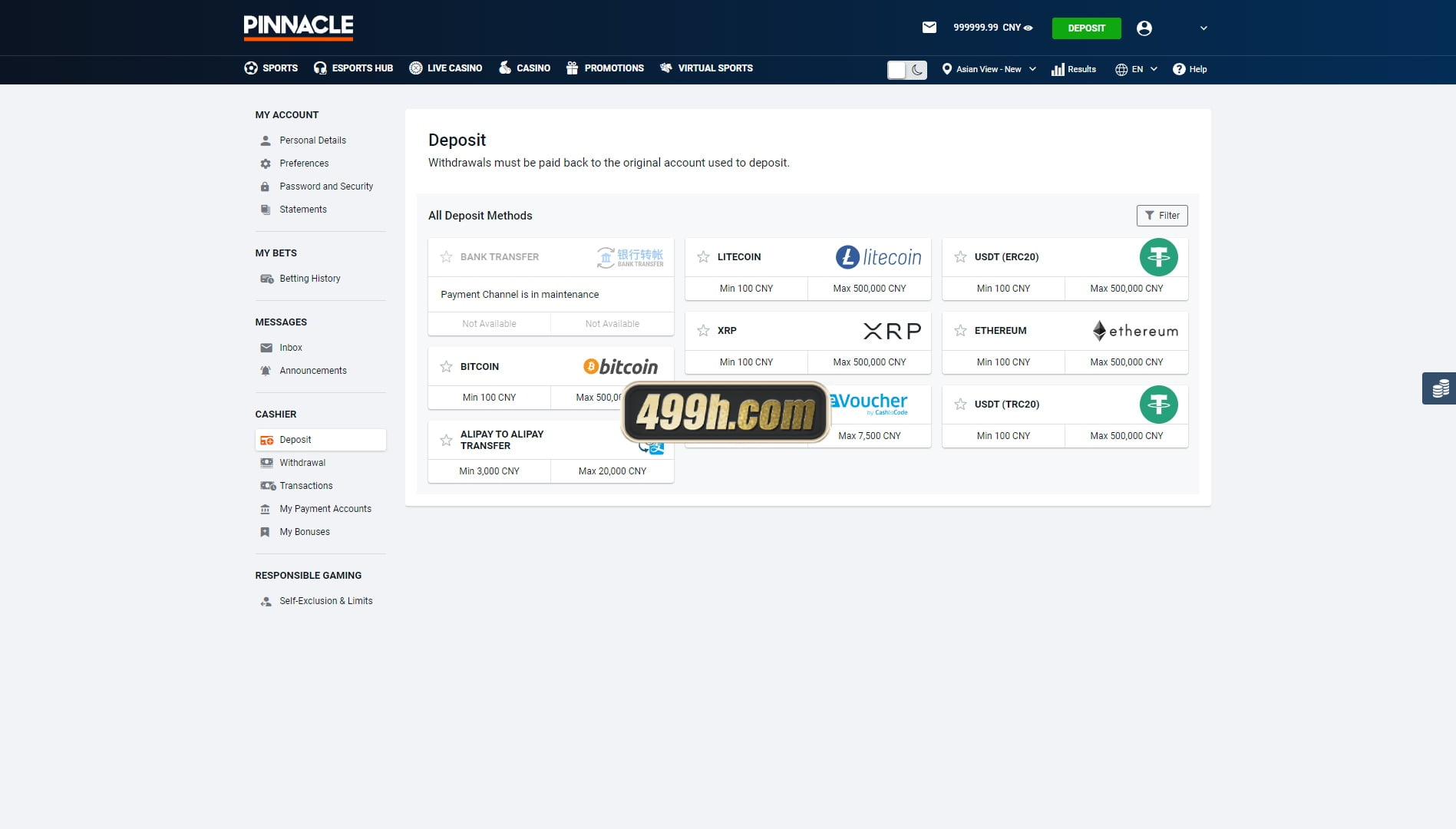Expand the account menu chevron
This screenshot has width=1456, height=829.
coord(1203,28)
